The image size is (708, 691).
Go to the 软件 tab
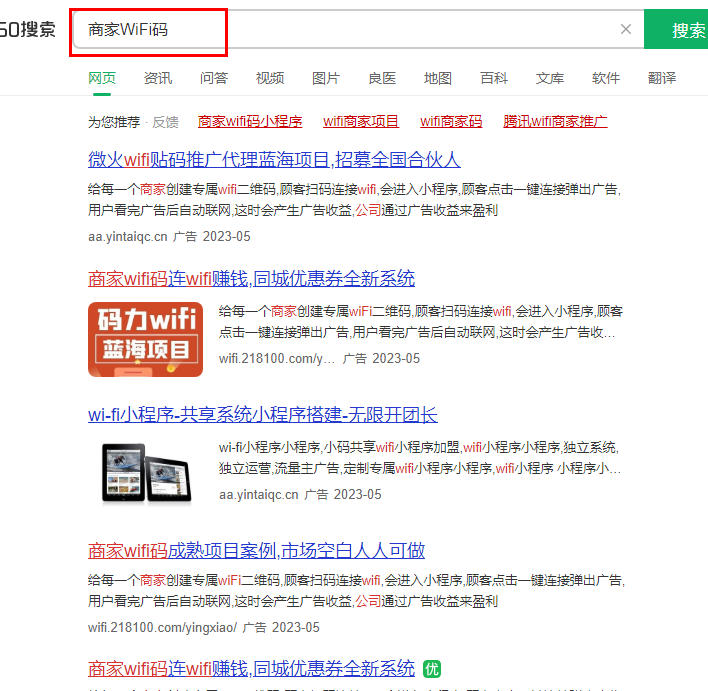pos(606,78)
